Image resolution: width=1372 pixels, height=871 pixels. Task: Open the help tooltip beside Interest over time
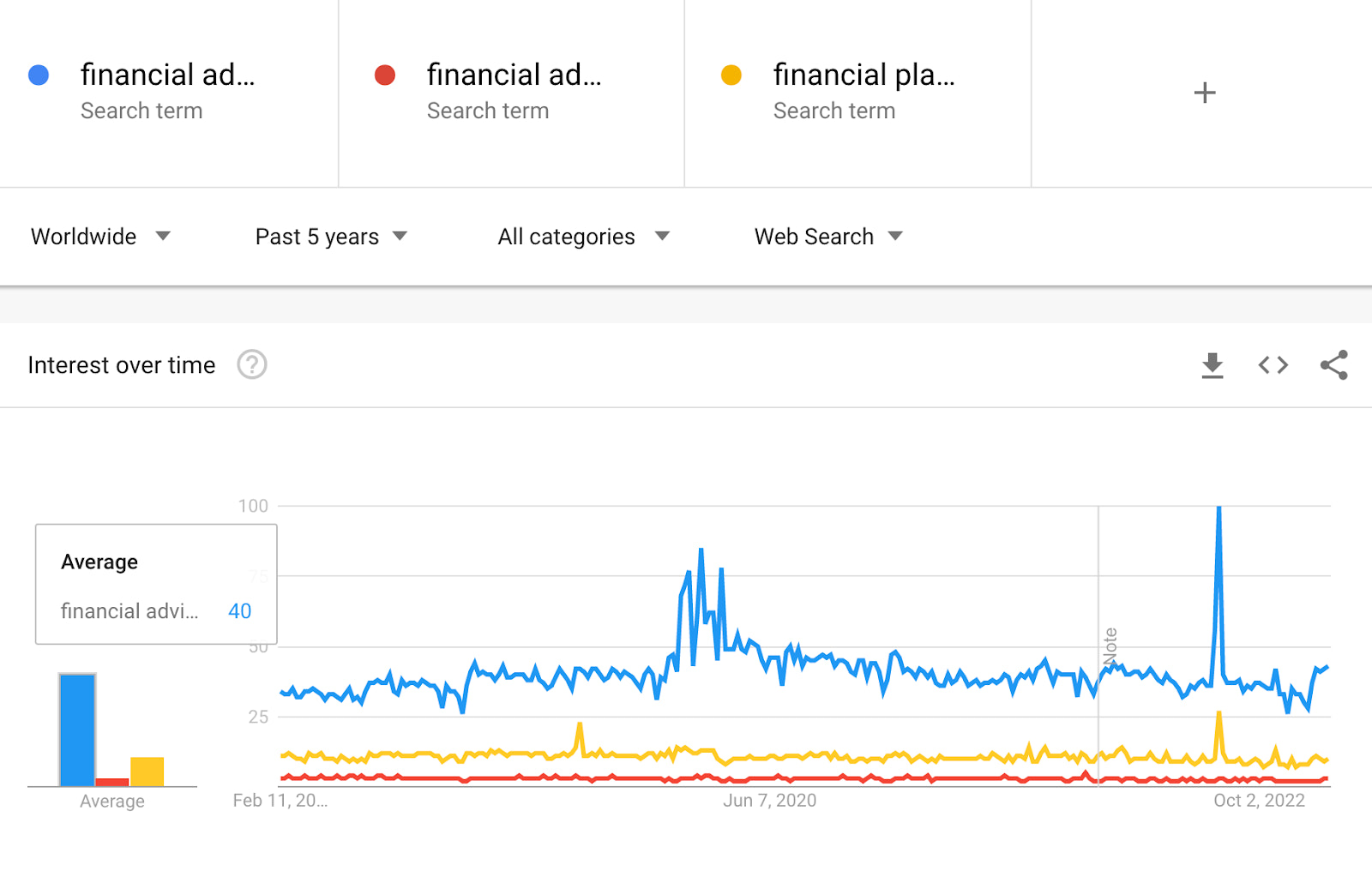(251, 365)
